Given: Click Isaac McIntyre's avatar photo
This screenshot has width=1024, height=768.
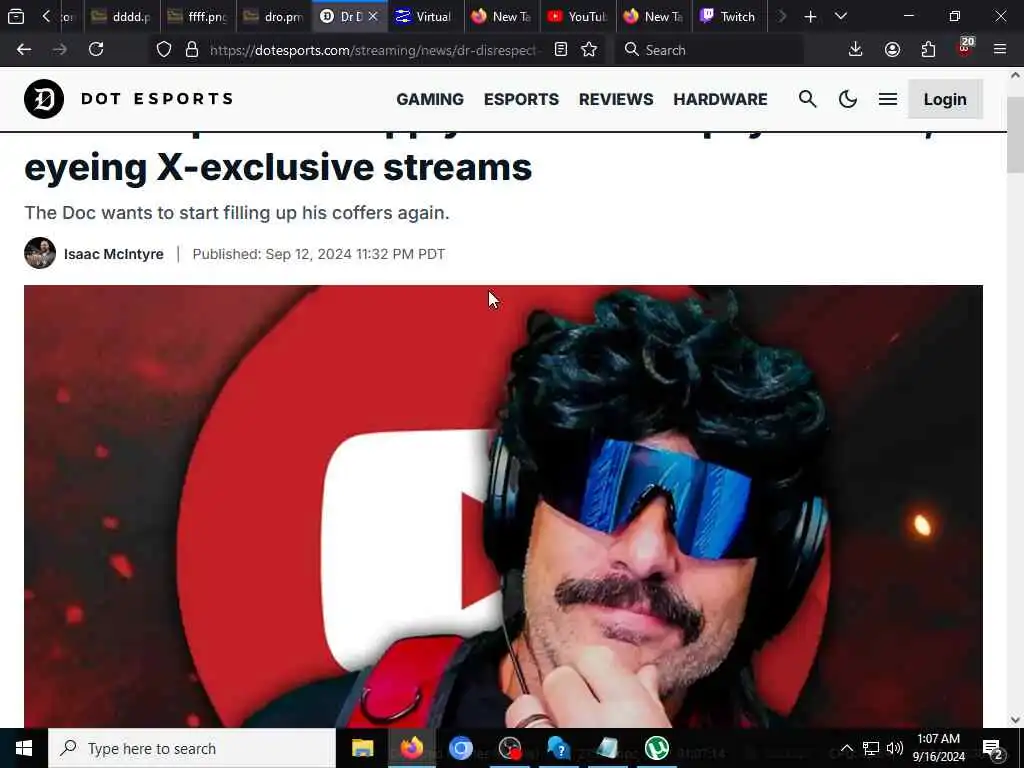Looking at the screenshot, I should (40, 253).
